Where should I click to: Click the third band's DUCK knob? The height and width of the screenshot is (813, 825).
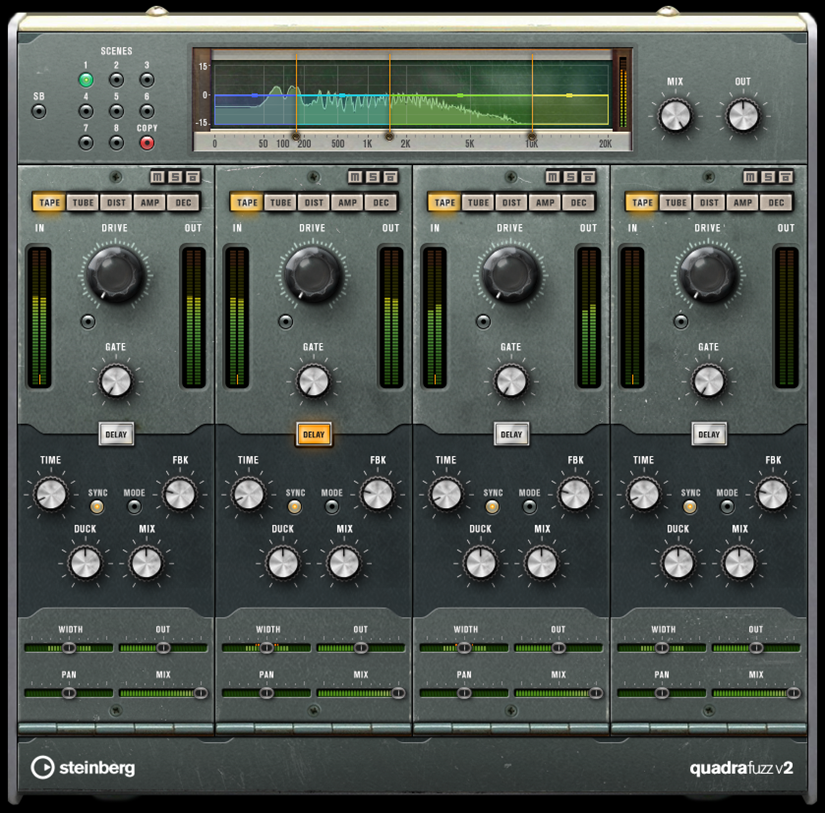coord(480,563)
